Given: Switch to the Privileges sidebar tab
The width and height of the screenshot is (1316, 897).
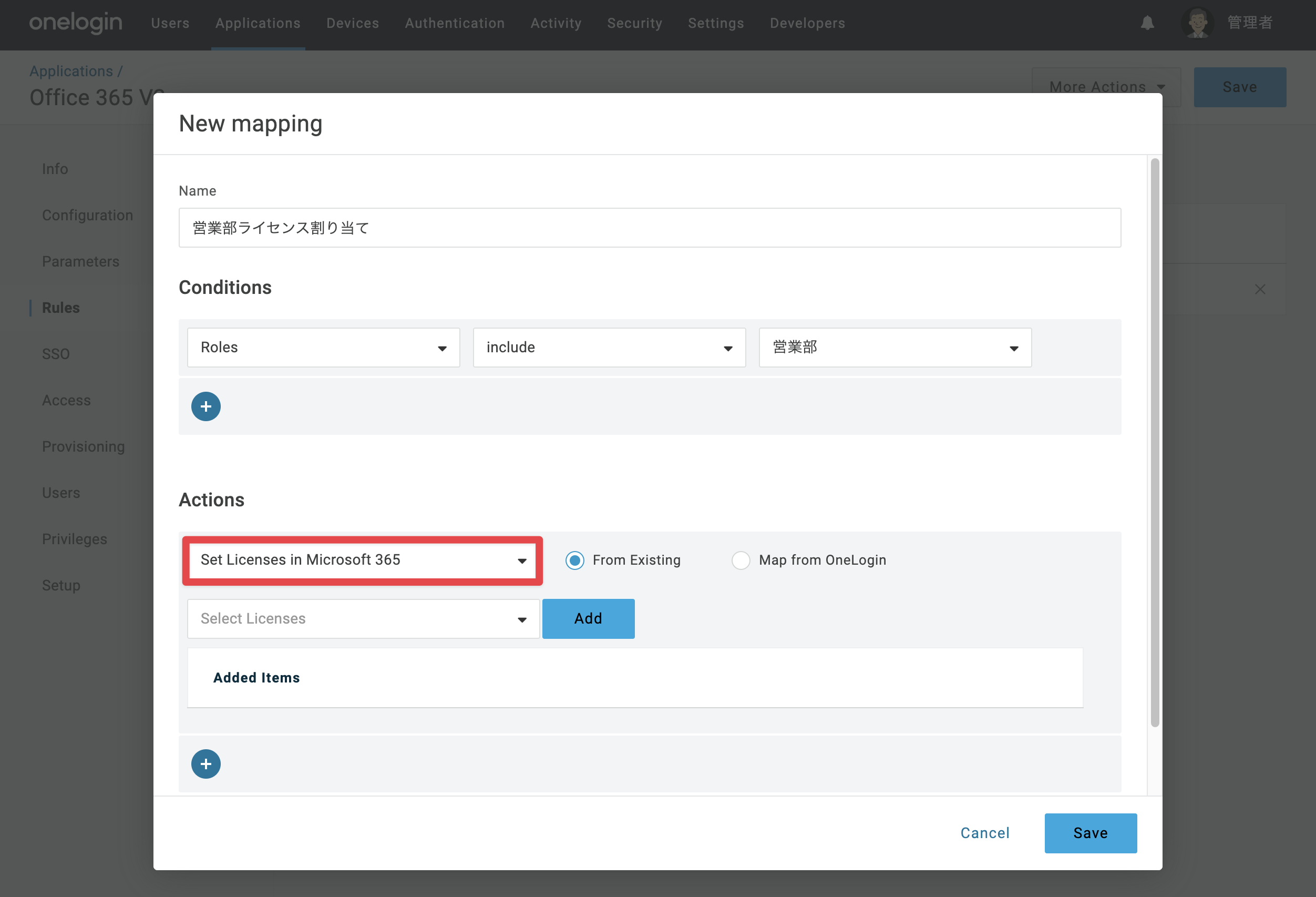Looking at the screenshot, I should (x=74, y=539).
